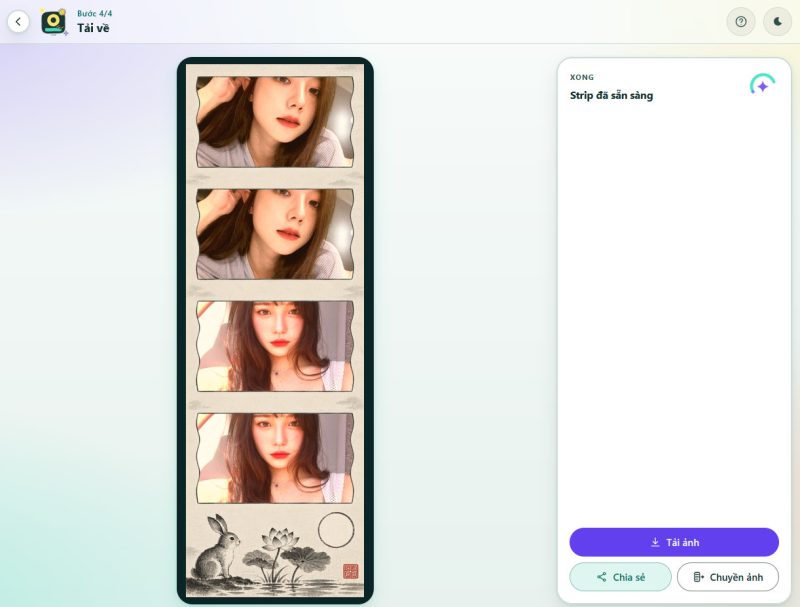Click the sparkle progress icon in panel
The height and width of the screenshot is (607, 800).
click(x=762, y=85)
